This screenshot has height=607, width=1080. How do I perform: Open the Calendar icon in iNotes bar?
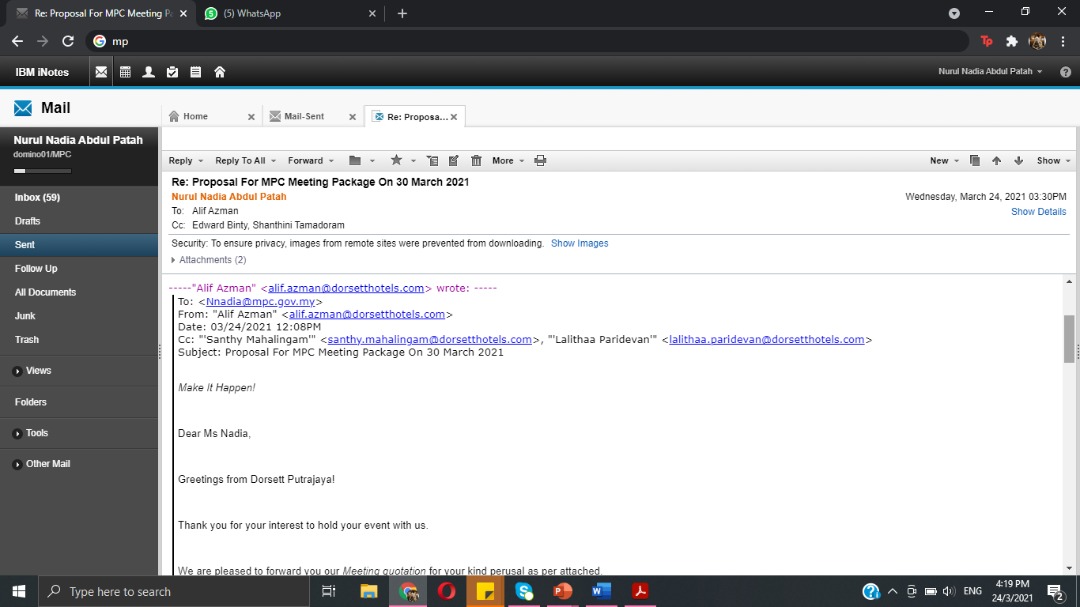pos(125,72)
